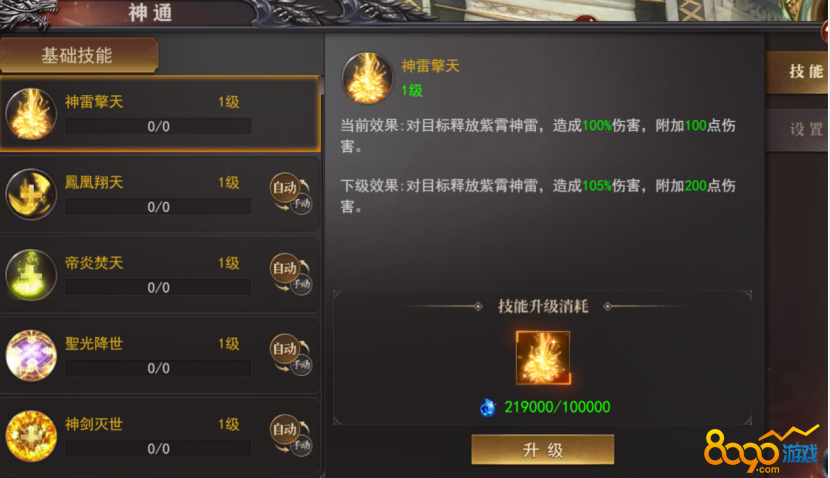This screenshot has height=478, width=830.
Task: Switch to the 设置 side tab
Action: tap(799, 130)
